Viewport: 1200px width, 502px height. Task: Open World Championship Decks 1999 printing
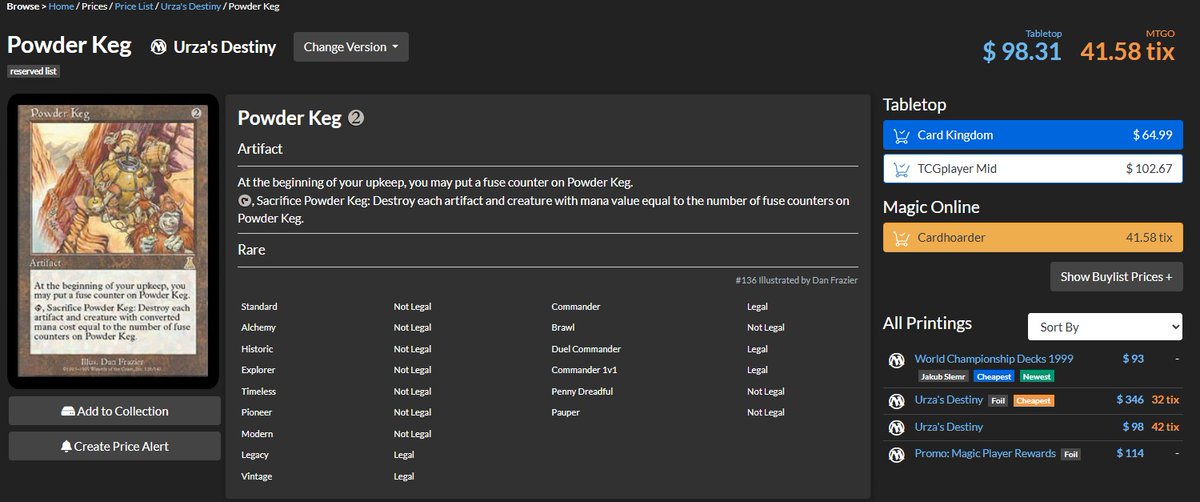point(992,358)
